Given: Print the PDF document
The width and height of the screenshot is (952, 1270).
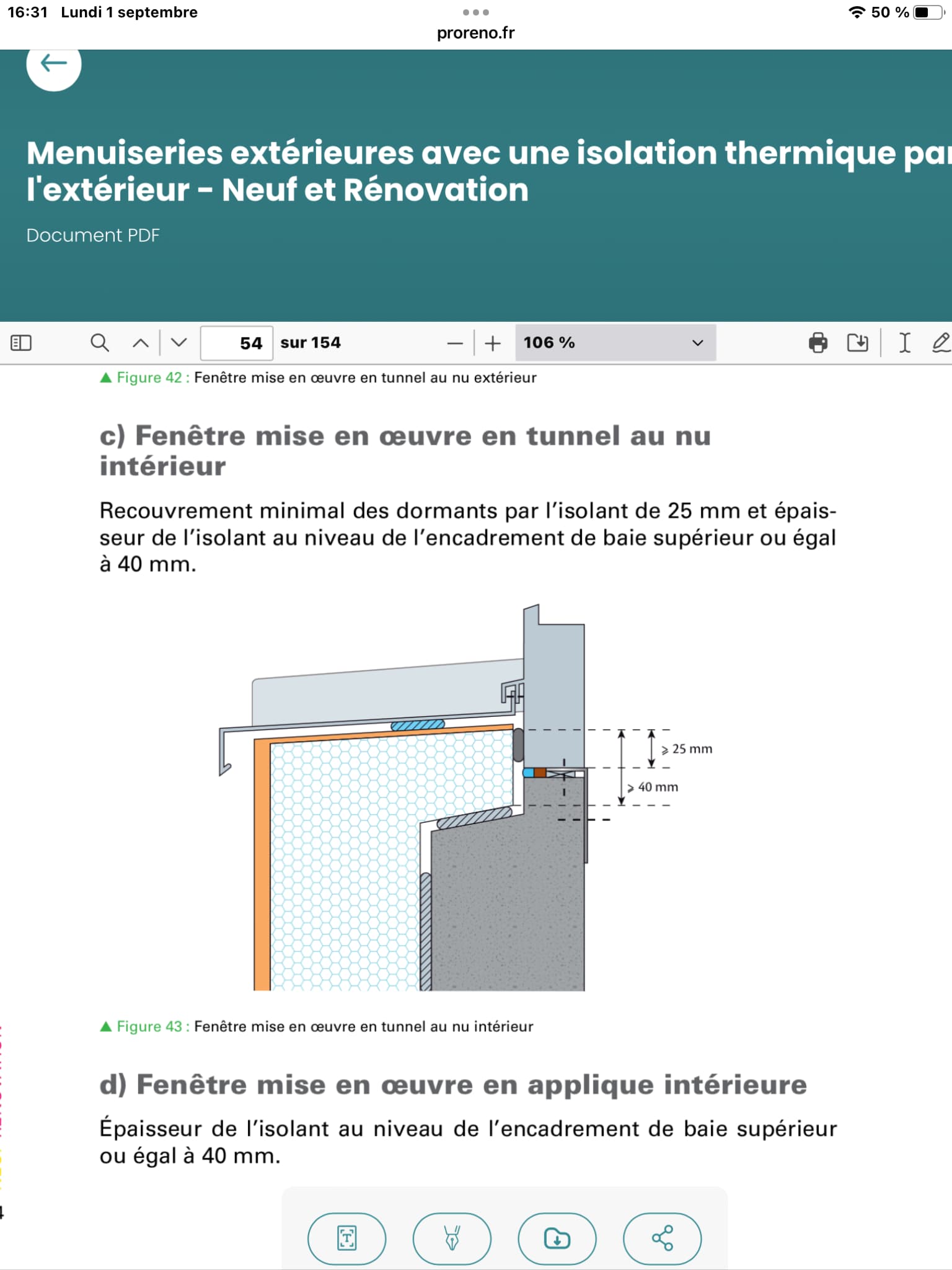Looking at the screenshot, I should pyautogui.click(x=818, y=343).
